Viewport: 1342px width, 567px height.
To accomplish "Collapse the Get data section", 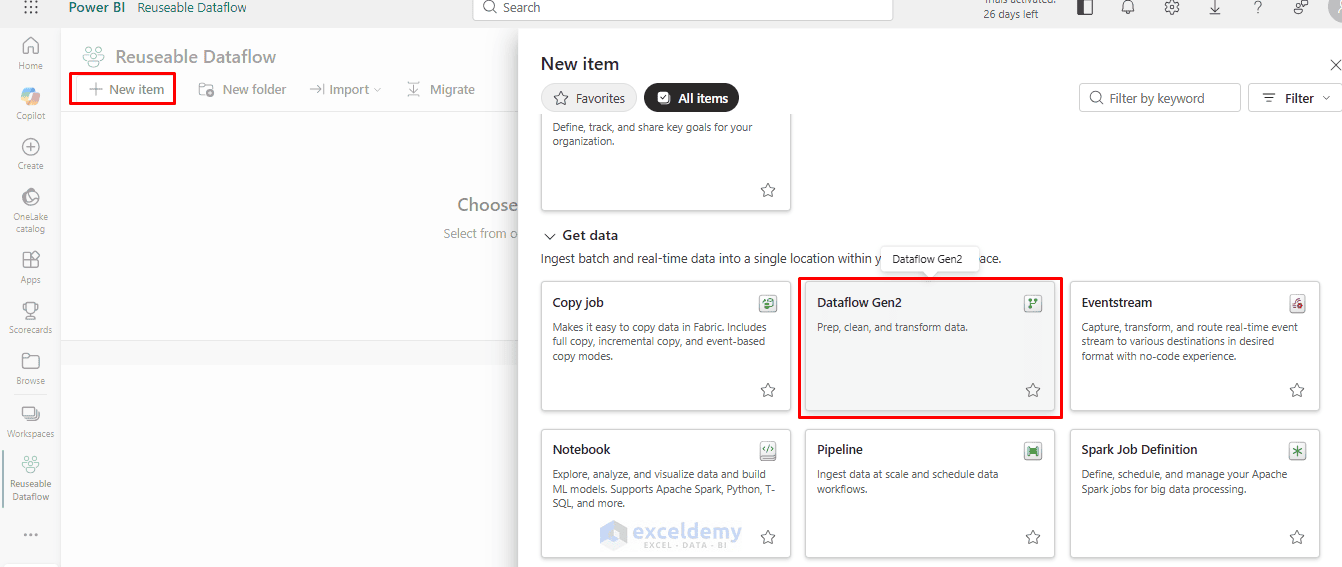I will (x=549, y=236).
